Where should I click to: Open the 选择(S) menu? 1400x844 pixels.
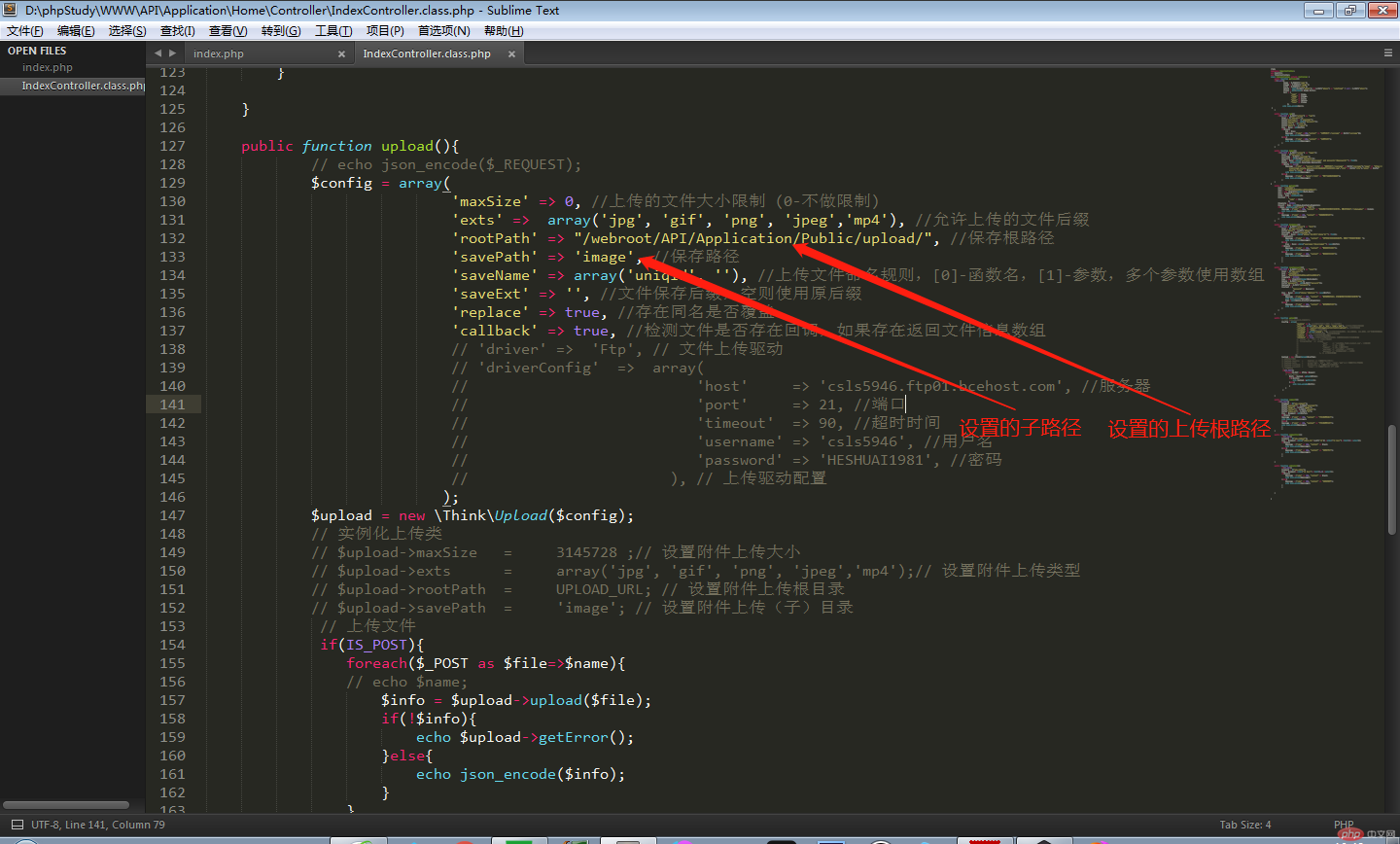point(127,30)
